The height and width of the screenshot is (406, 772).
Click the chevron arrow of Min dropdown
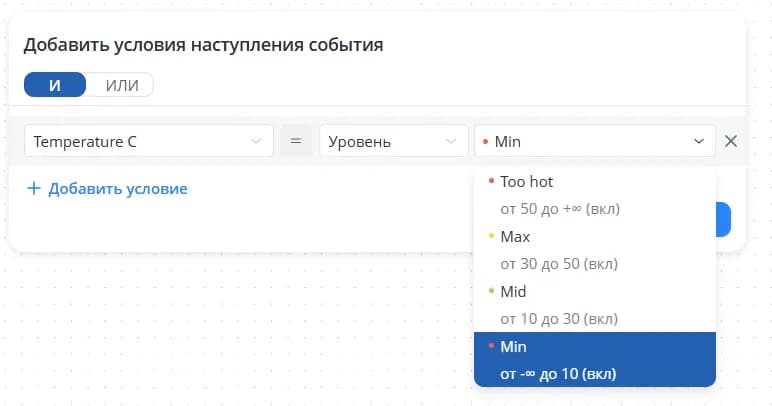click(699, 142)
